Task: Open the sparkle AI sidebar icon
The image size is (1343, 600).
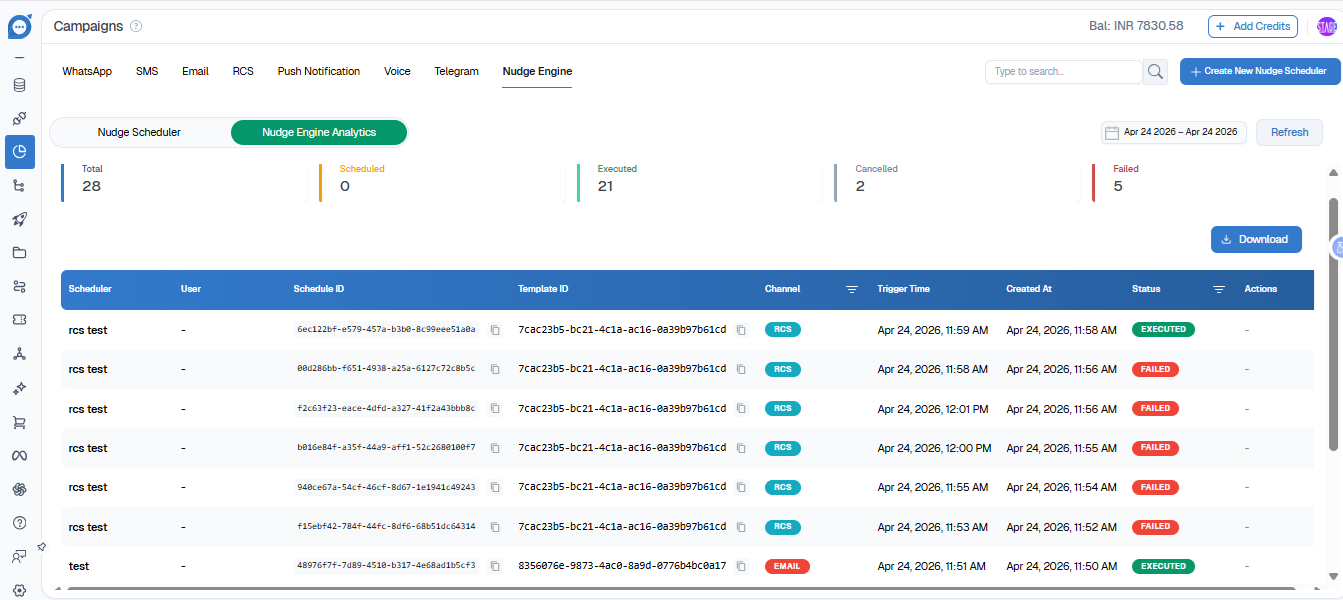Action: click(19, 388)
